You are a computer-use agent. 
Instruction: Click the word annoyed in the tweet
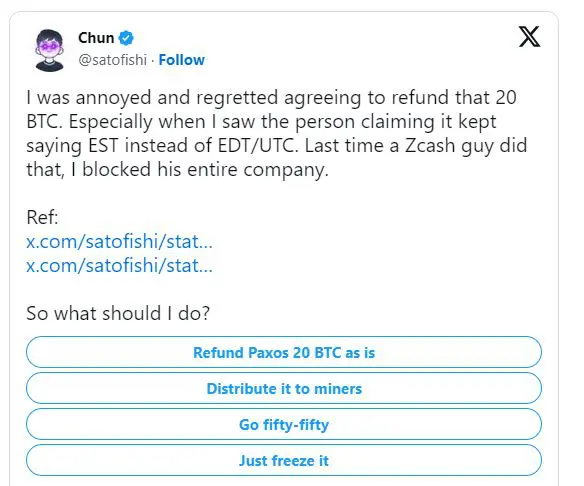click(113, 98)
